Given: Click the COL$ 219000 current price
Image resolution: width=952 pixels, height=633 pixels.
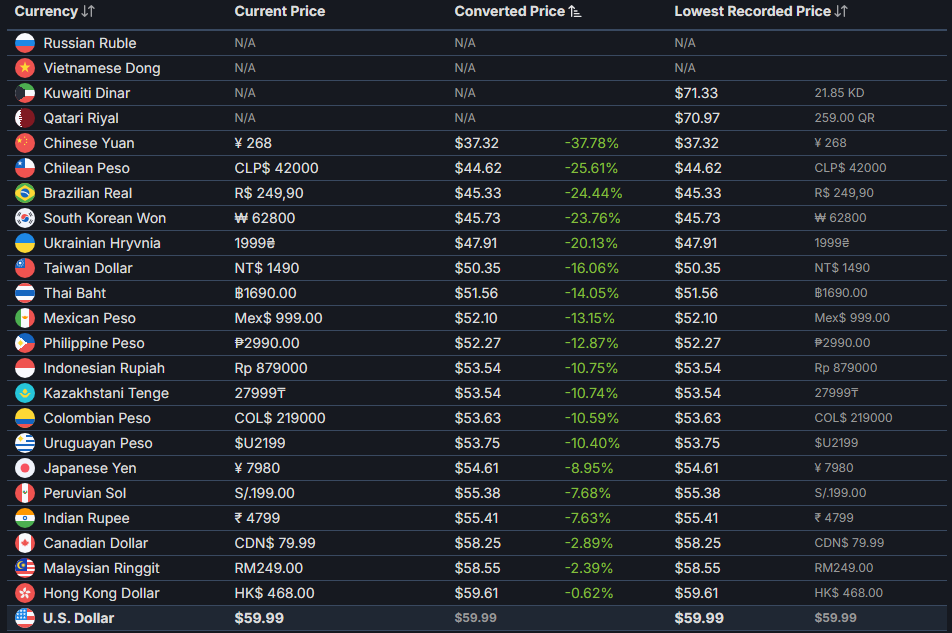Looking at the screenshot, I should 280,418.
